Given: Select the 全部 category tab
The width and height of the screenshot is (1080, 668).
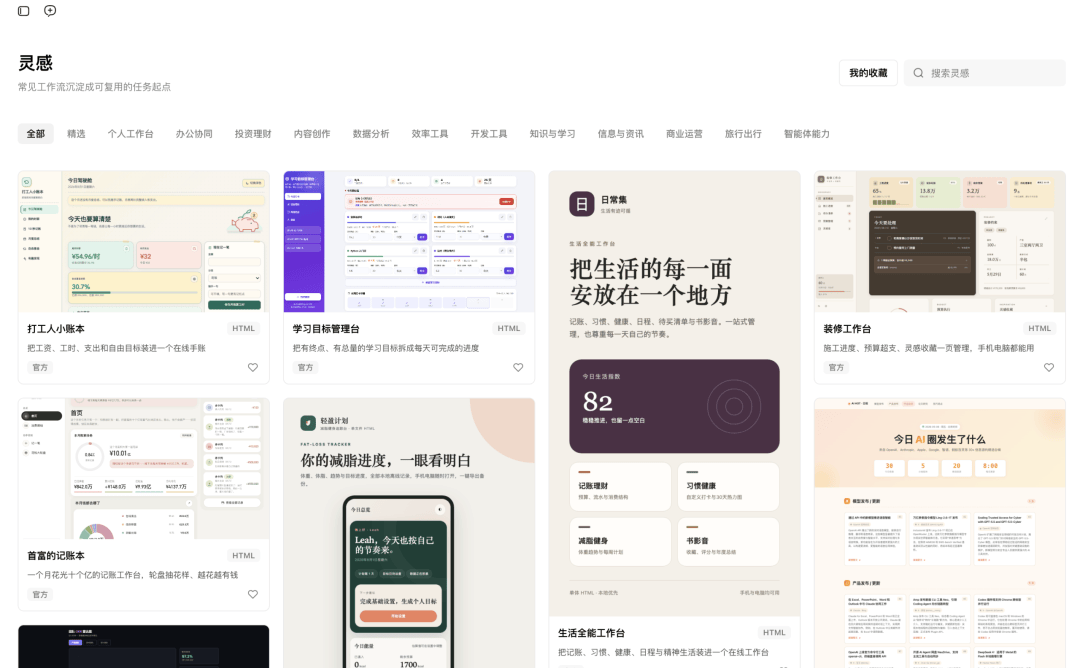Looking at the screenshot, I should pos(36,134).
